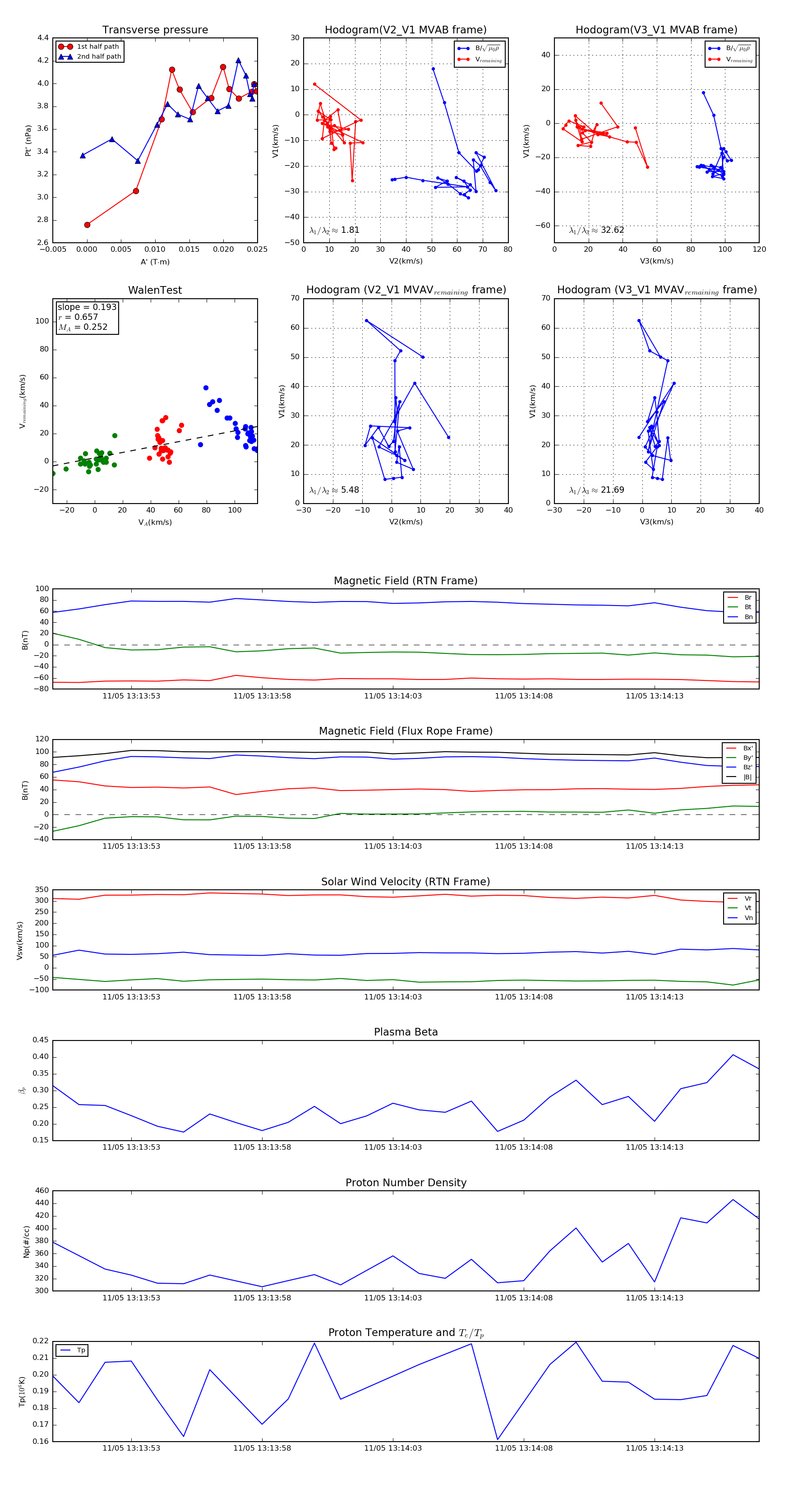The width and height of the screenshot is (812, 1489).
Task: Select the 'Vn' legend entry
Action: tap(740, 918)
